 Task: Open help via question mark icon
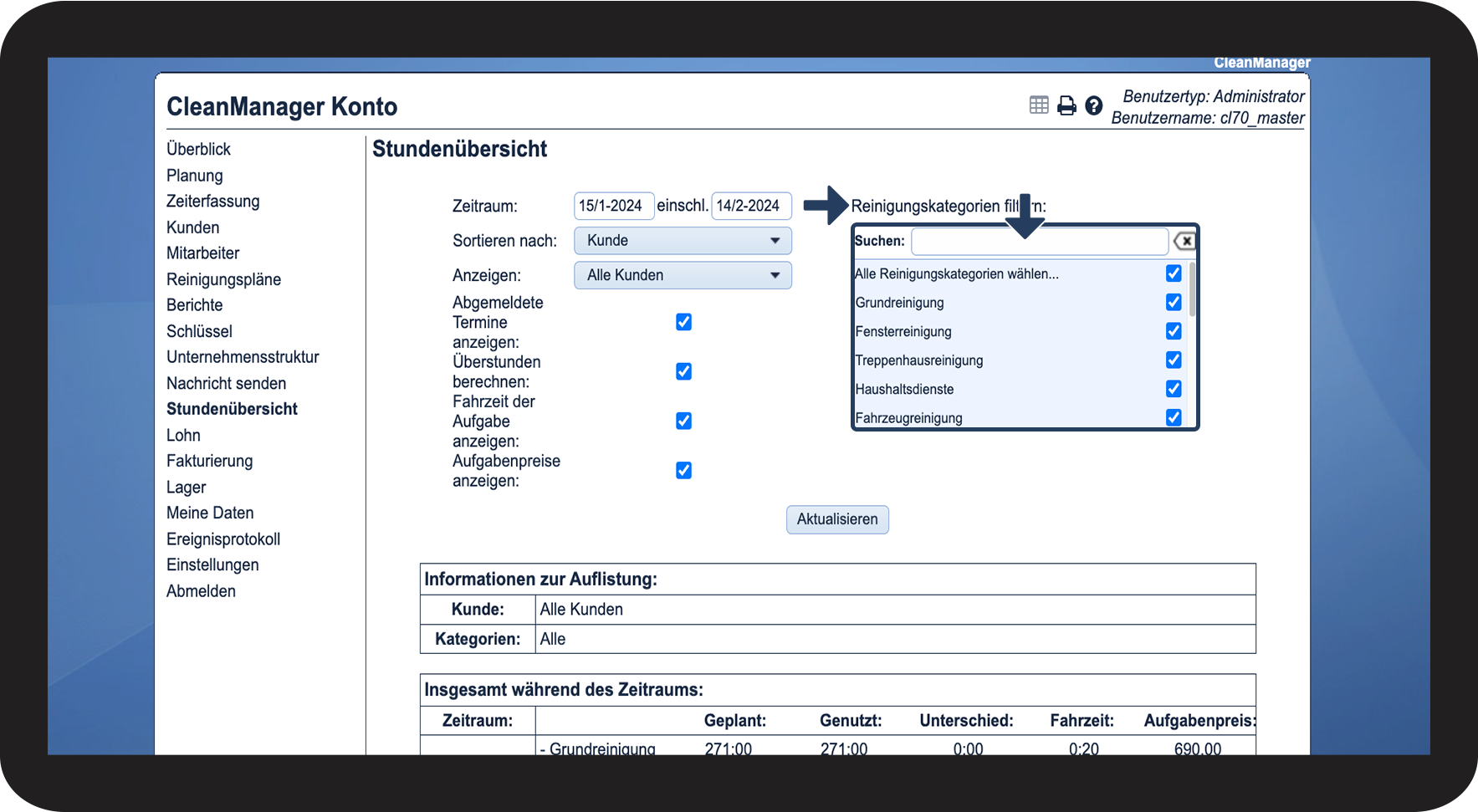coord(1093,105)
